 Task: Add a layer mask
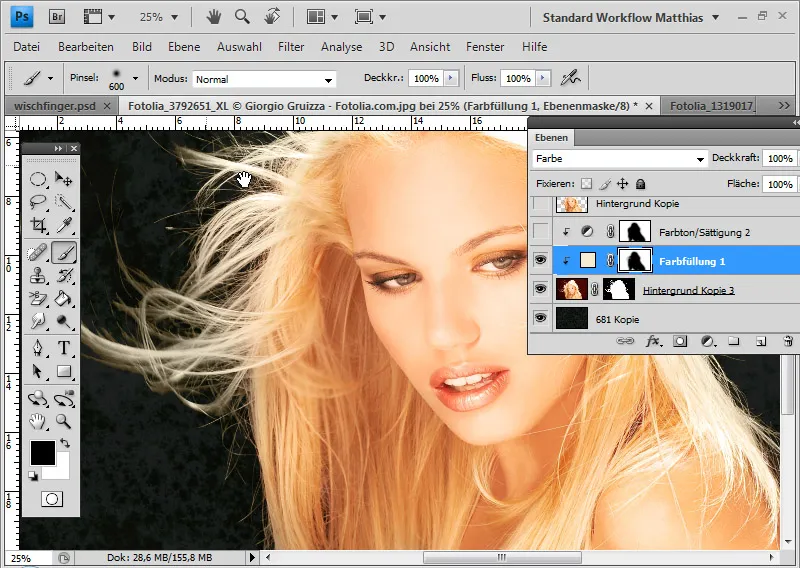point(680,341)
